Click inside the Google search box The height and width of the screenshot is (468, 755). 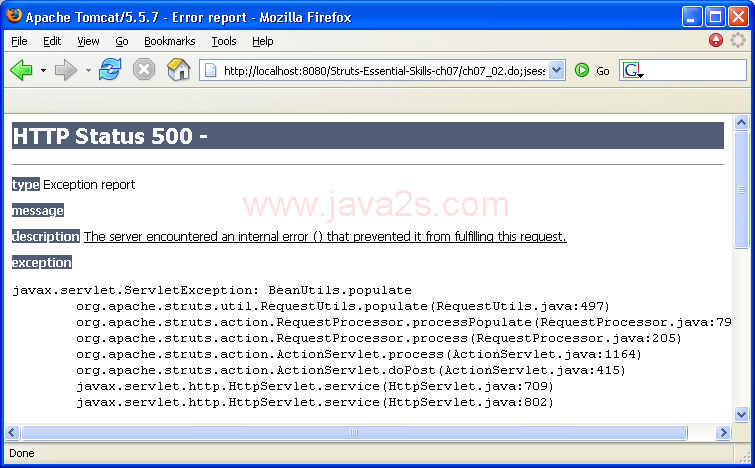click(x=690, y=70)
